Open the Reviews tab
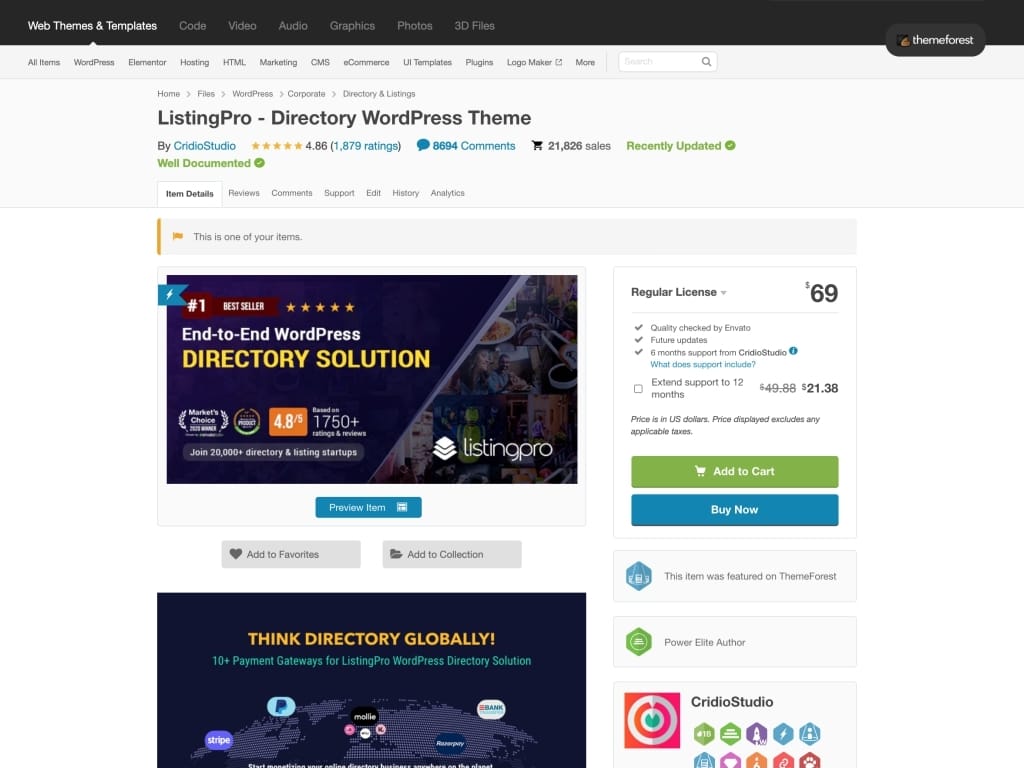 coord(244,193)
